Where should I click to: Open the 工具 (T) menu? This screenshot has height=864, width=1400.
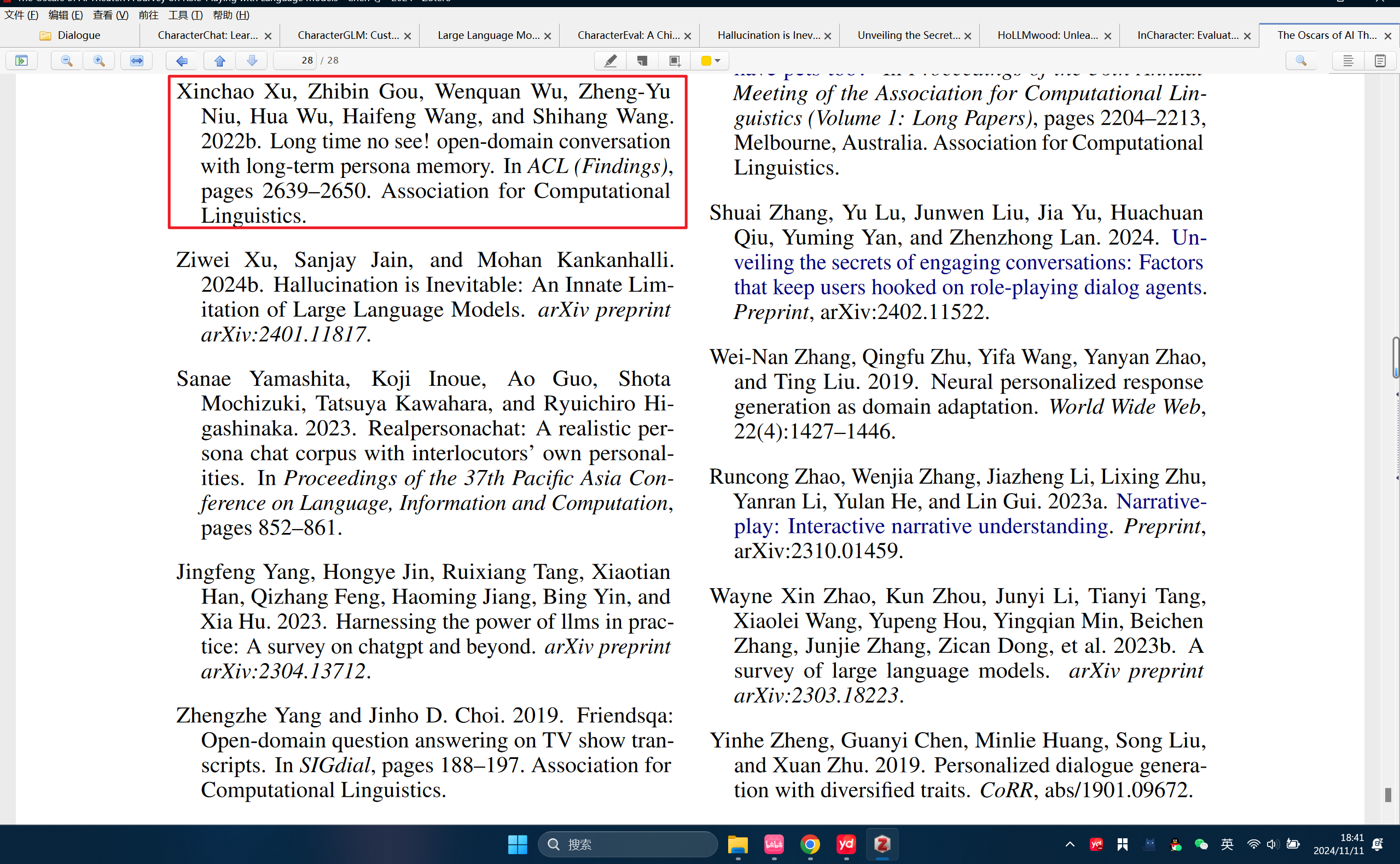tap(185, 15)
